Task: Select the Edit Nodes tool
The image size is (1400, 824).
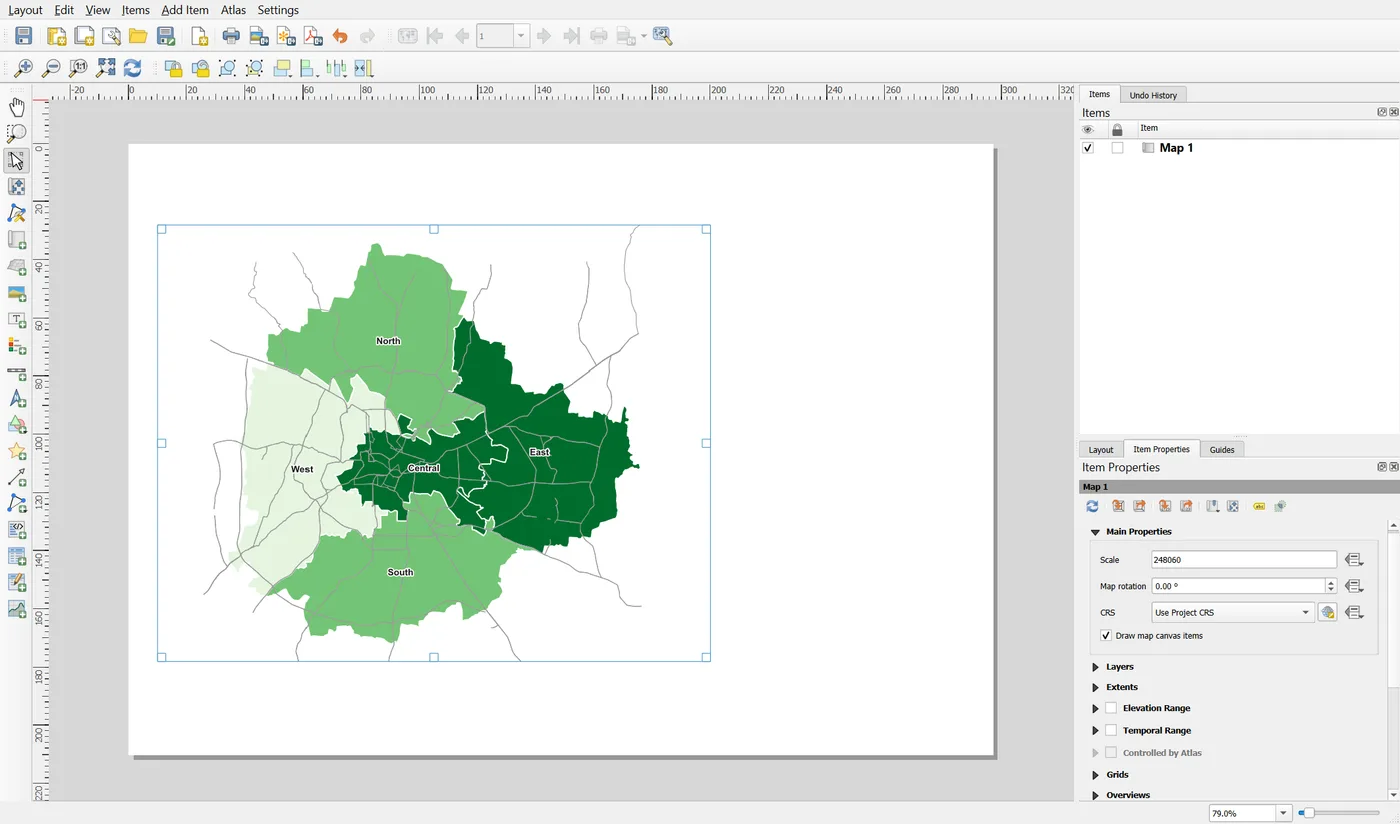Action: click(x=17, y=213)
